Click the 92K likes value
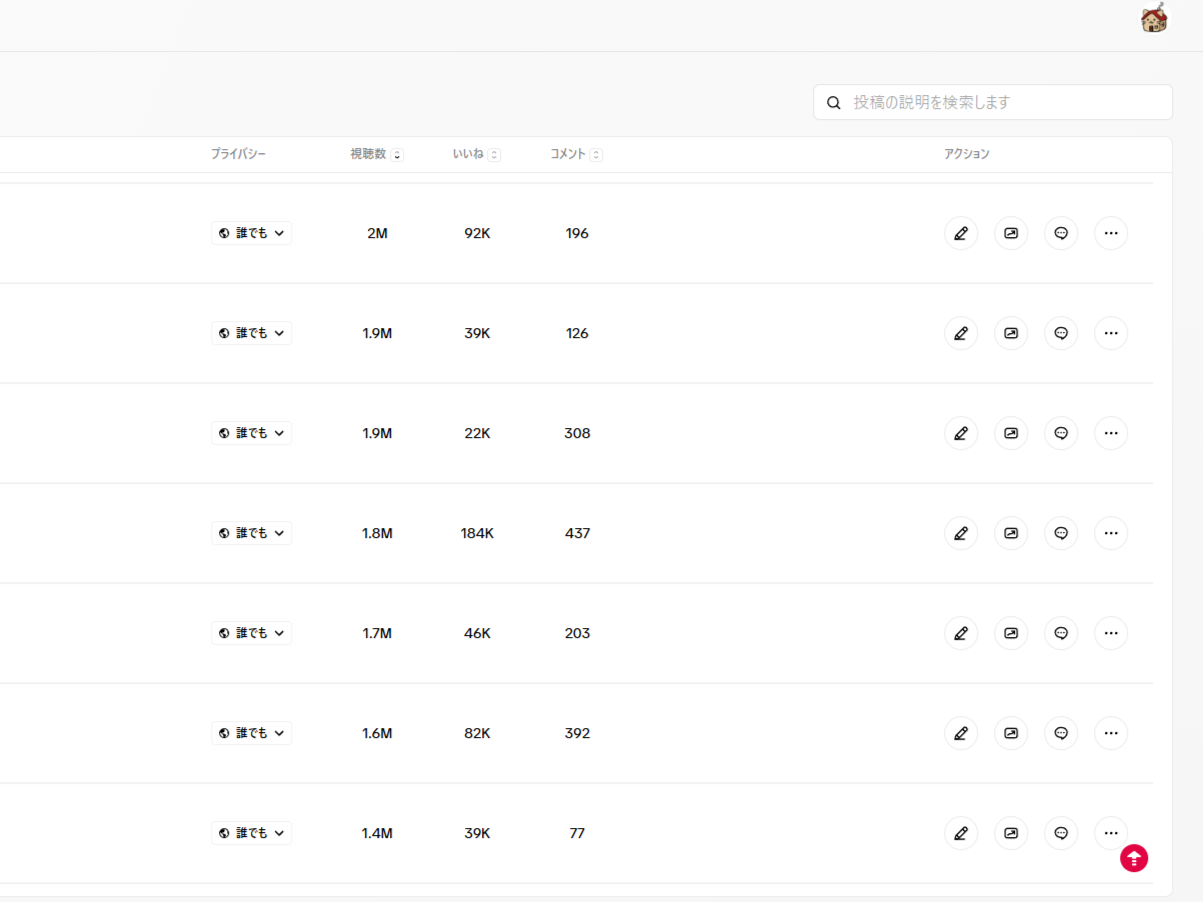The image size is (1203, 902). pos(477,233)
